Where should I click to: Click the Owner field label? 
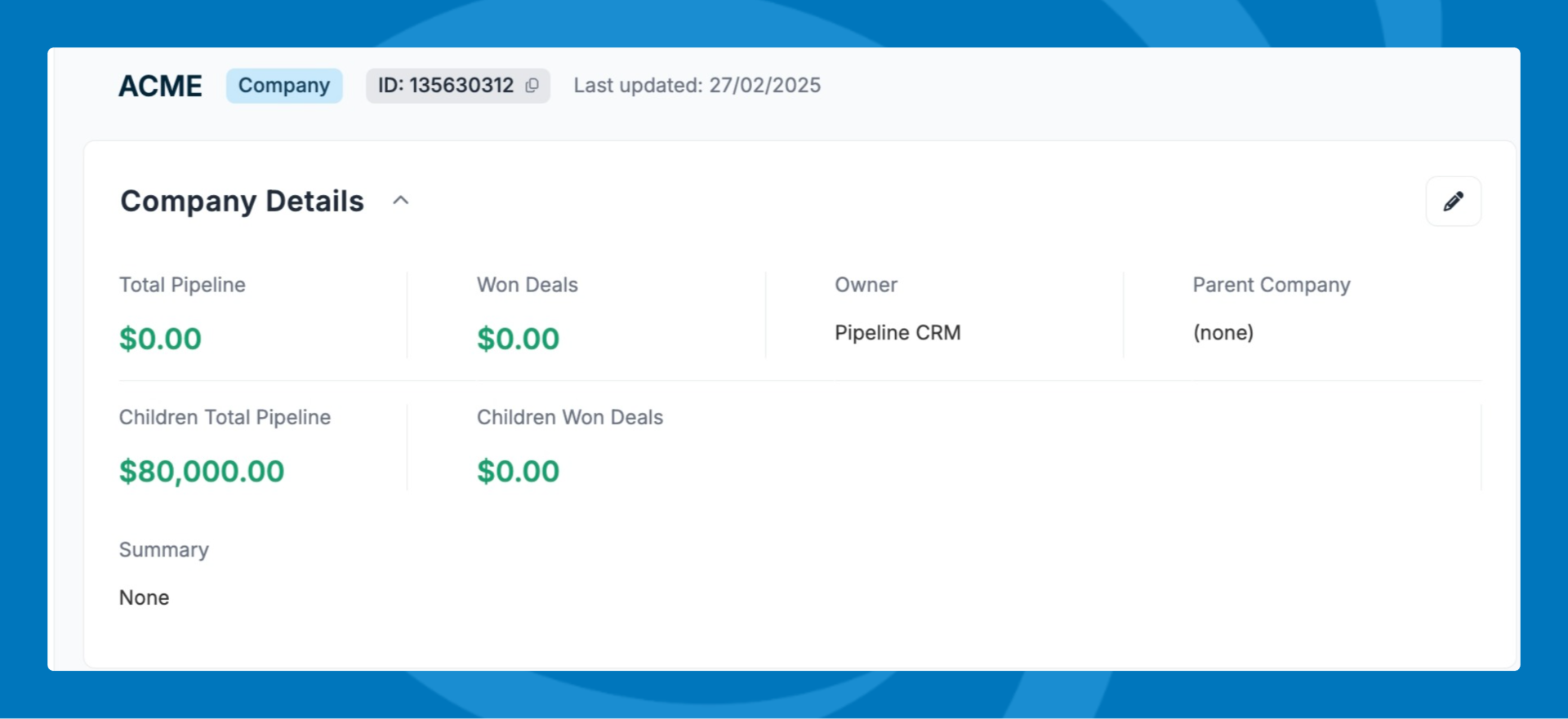point(866,285)
